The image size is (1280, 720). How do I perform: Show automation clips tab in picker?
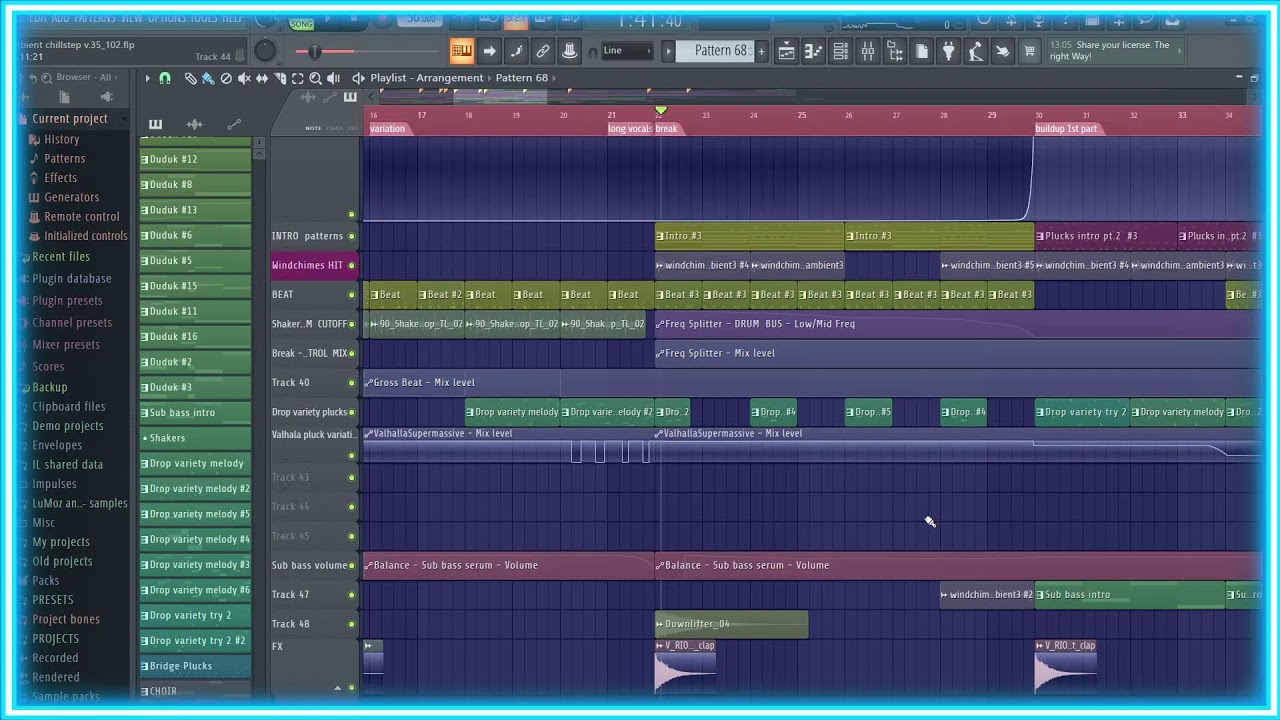pos(234,124)
